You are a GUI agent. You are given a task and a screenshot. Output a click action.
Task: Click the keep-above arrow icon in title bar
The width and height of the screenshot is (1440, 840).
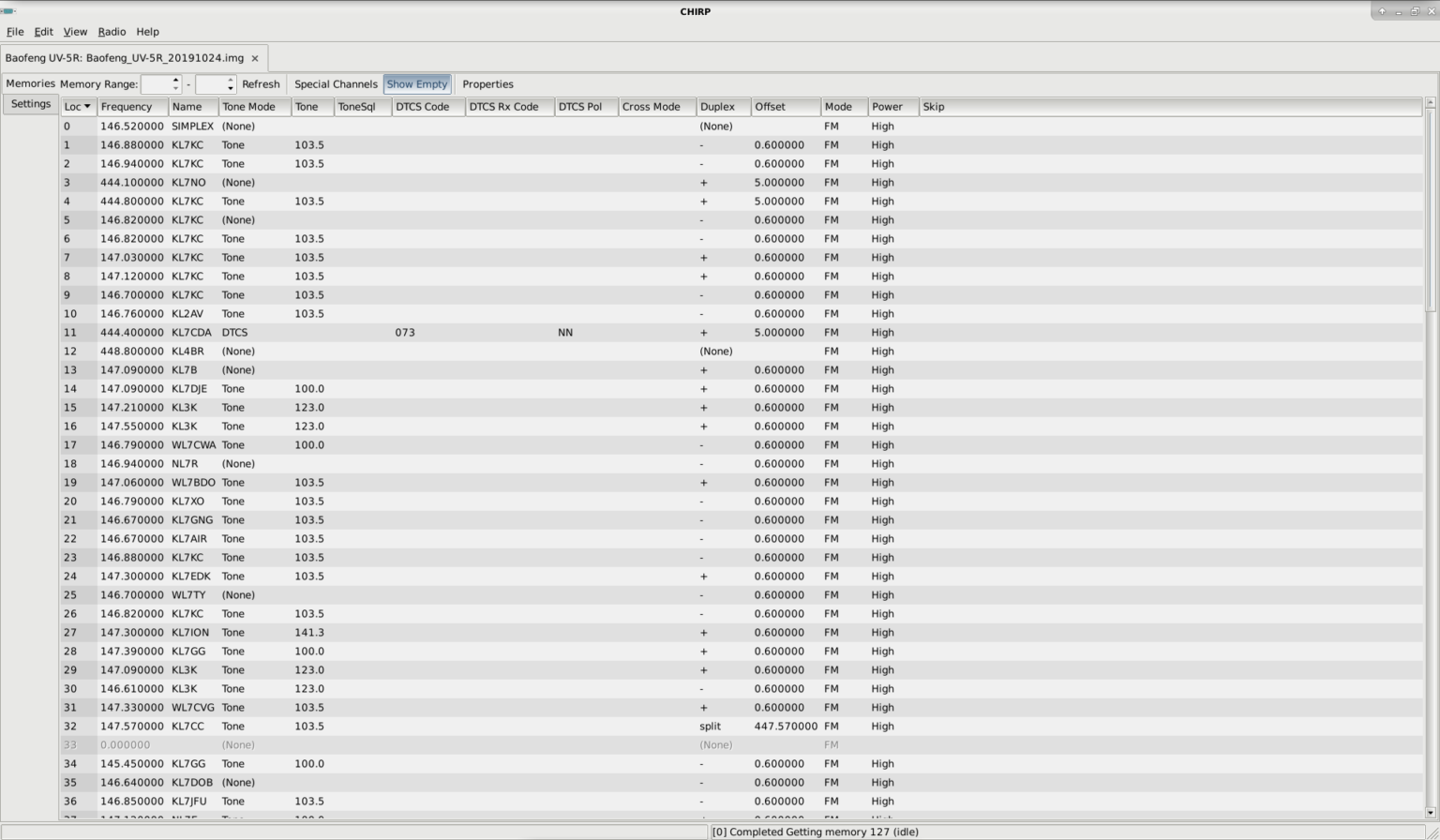(x=1382, y=11)
